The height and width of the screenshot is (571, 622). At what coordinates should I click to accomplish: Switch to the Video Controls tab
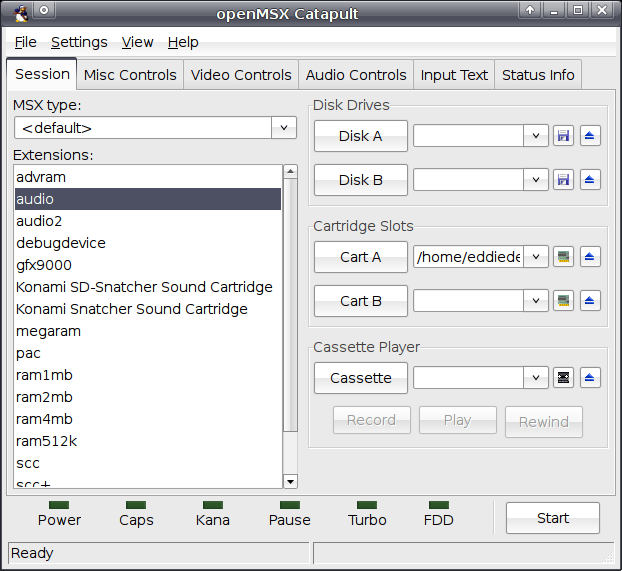241,75
